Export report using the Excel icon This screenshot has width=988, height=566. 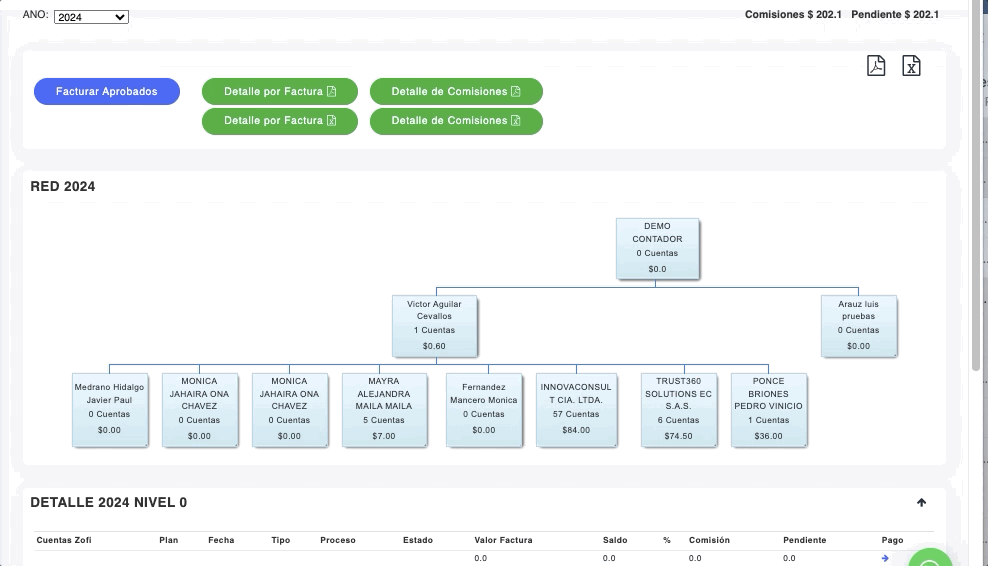point(911,66)
